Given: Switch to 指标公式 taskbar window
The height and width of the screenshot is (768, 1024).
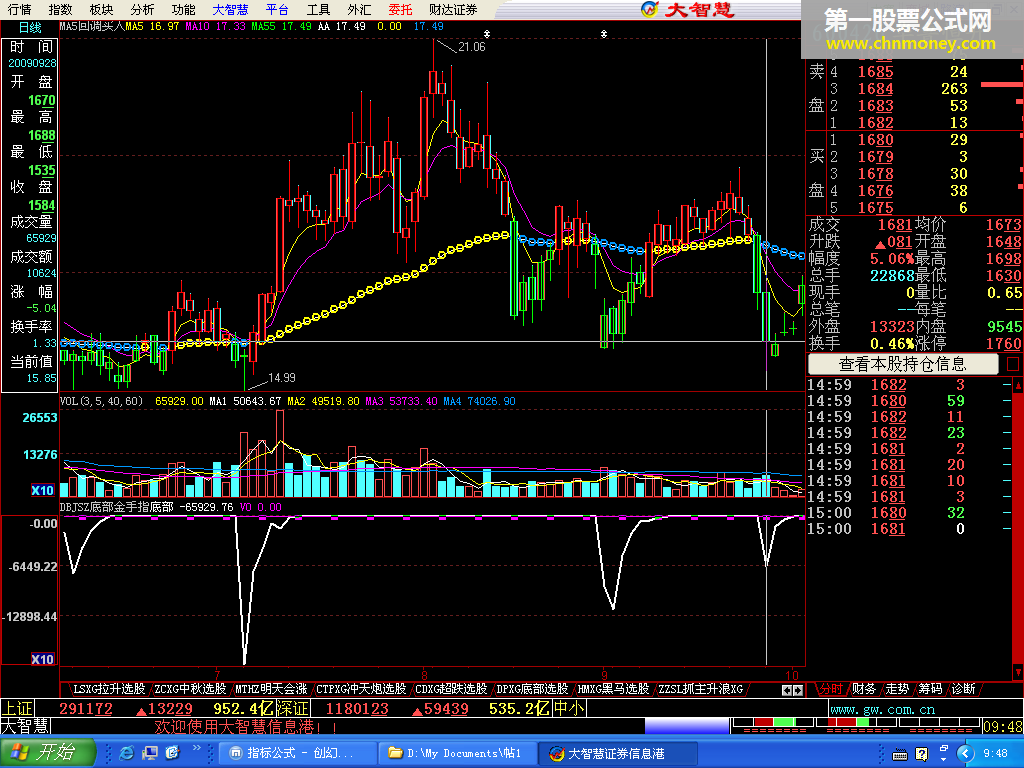Looking at the screenshot, I should click(x=297, y=754).
